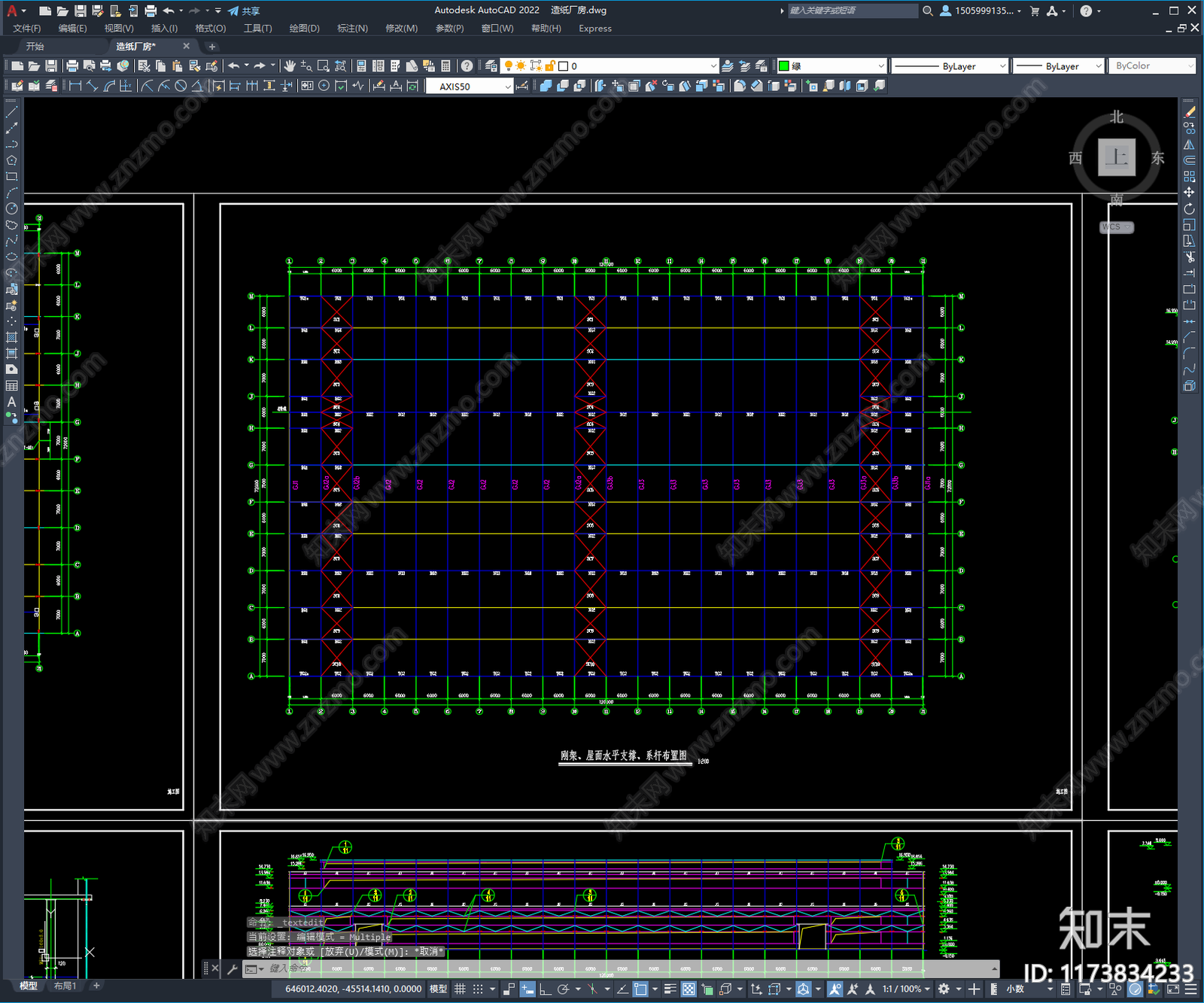The image size is (1204, 1003).
Task: Toggle transparency display in status bar
Action: 688,989
